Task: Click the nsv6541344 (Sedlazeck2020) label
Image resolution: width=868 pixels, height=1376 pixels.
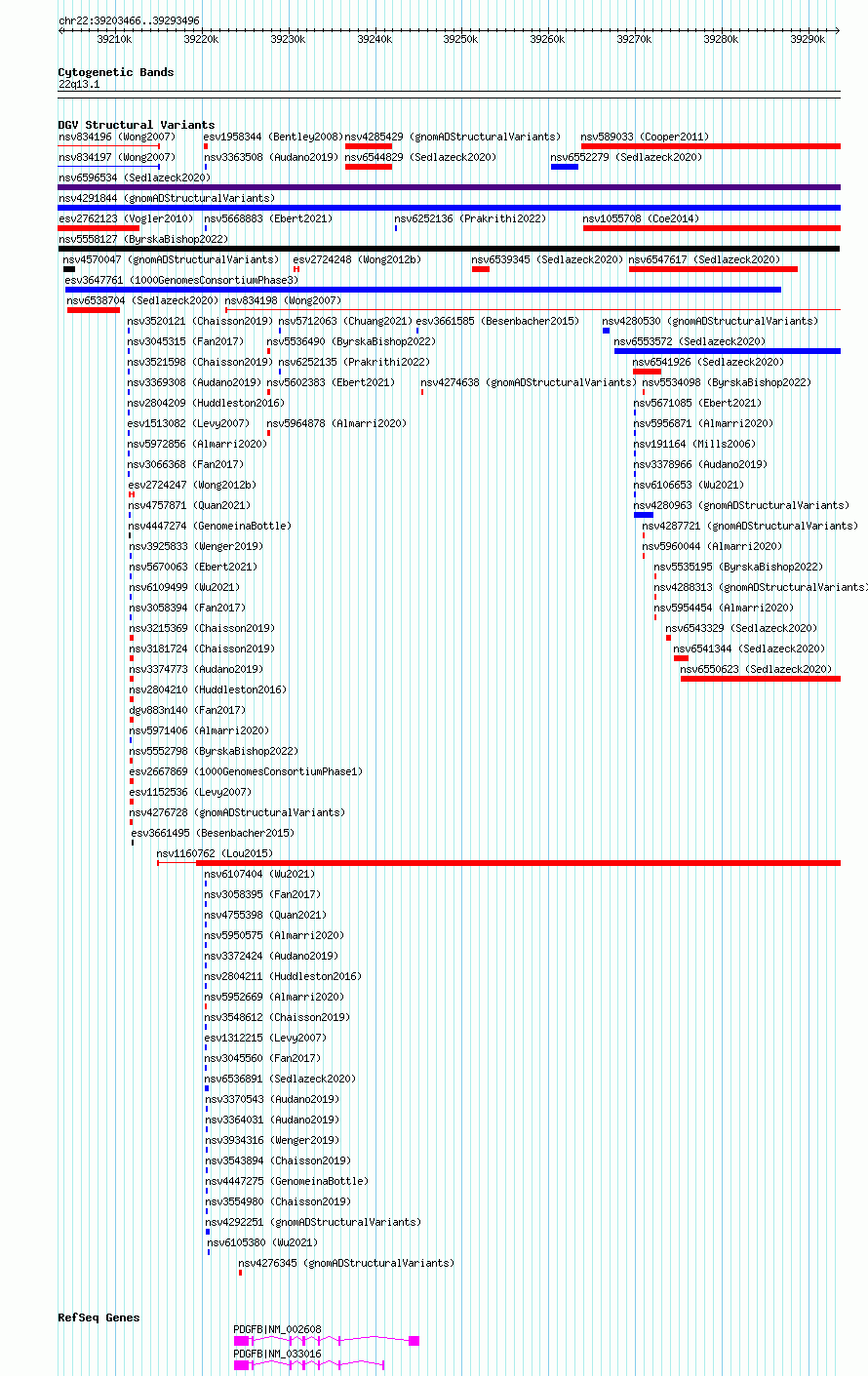Action: pos(749,649)
